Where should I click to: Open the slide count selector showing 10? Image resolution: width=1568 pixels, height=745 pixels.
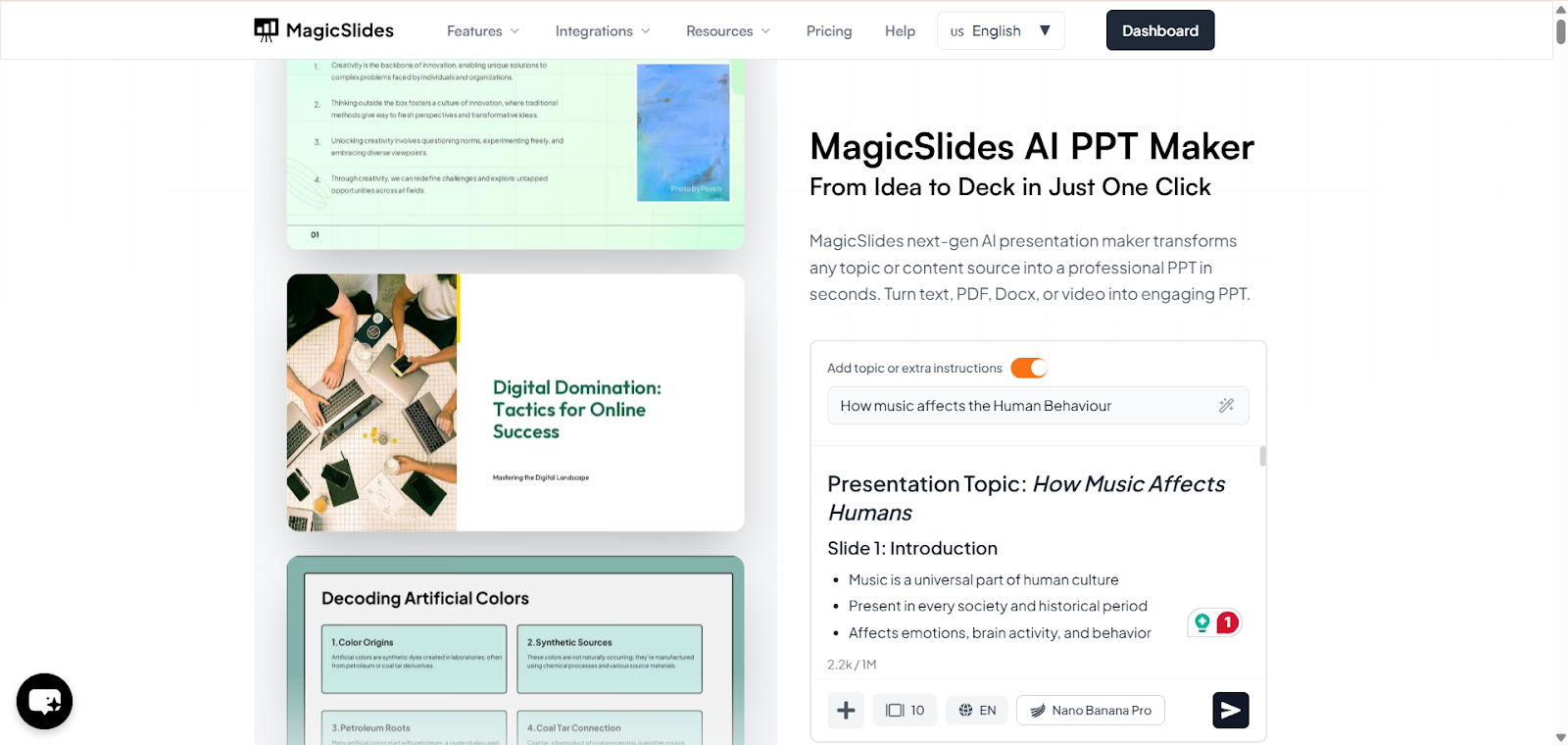[906, 711]
